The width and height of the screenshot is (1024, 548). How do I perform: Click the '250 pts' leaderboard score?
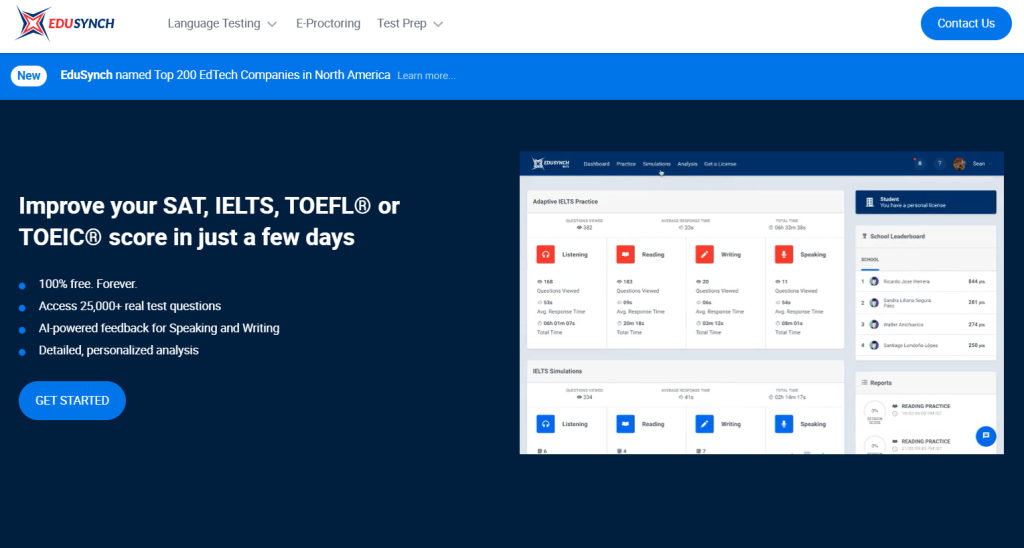976,345
